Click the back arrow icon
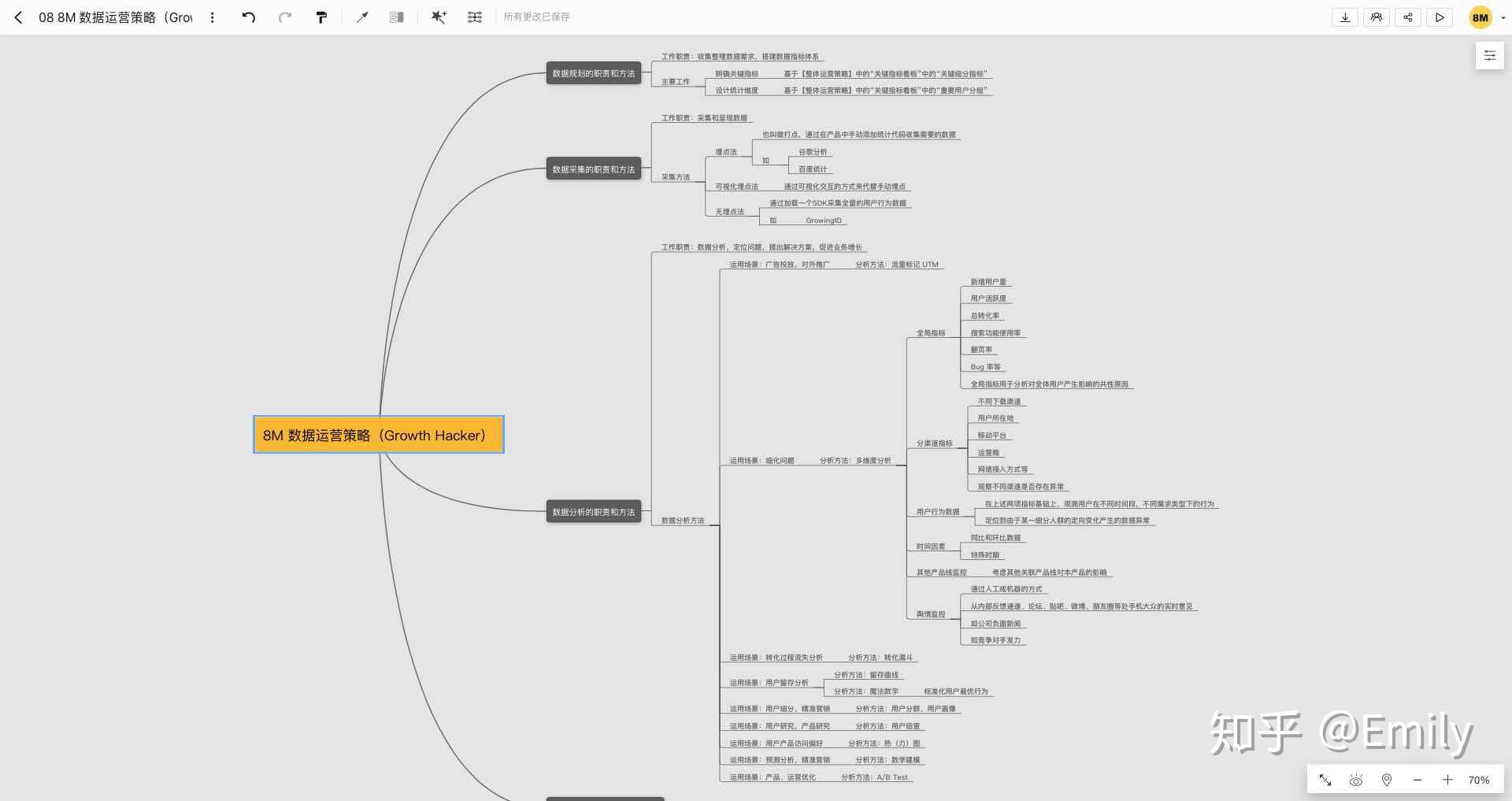This screenshot has height=801, width=1512. [x=18, y=17]
